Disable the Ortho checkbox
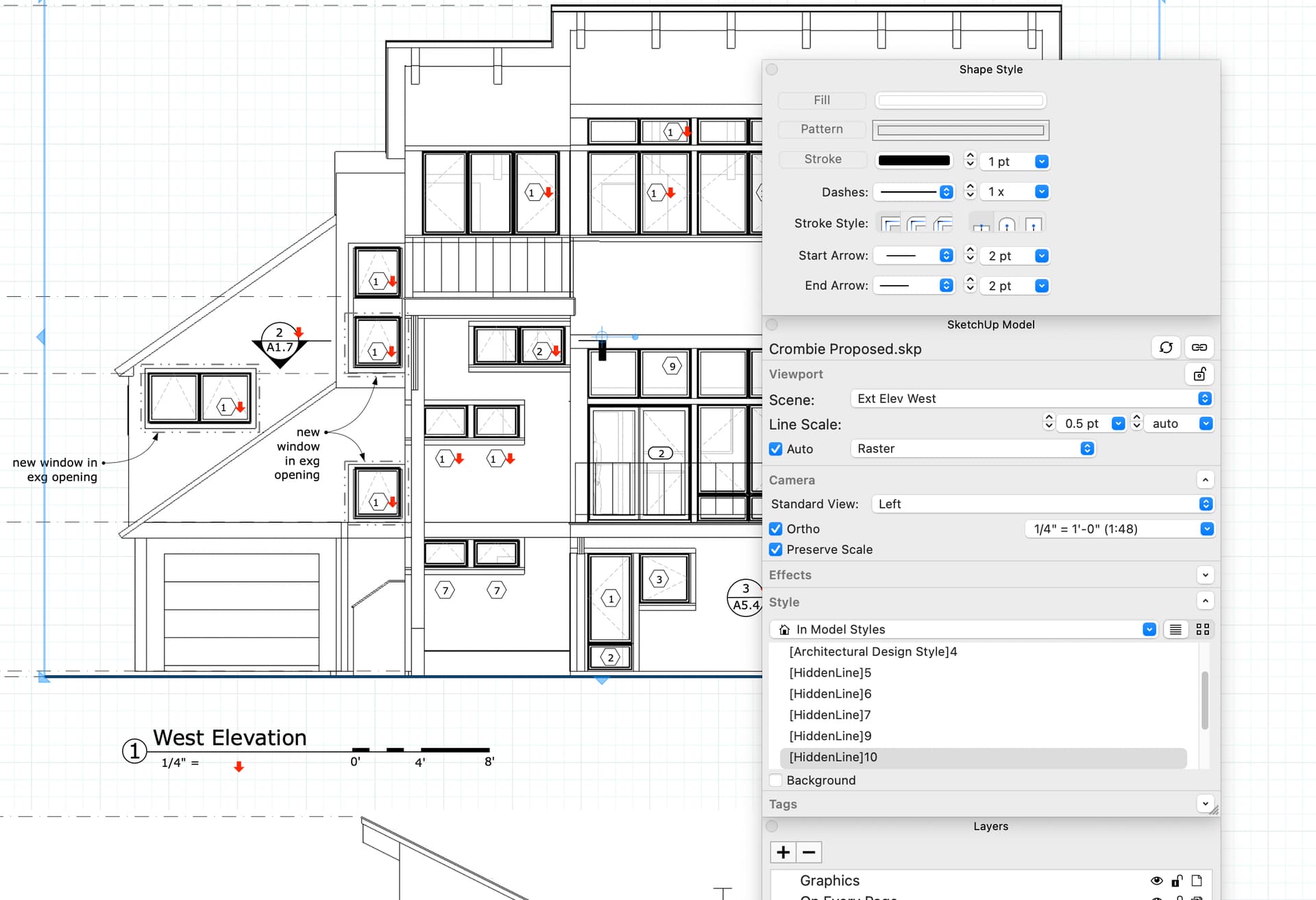This screenshot has width=1316, height=900. (x=775, y=528)
